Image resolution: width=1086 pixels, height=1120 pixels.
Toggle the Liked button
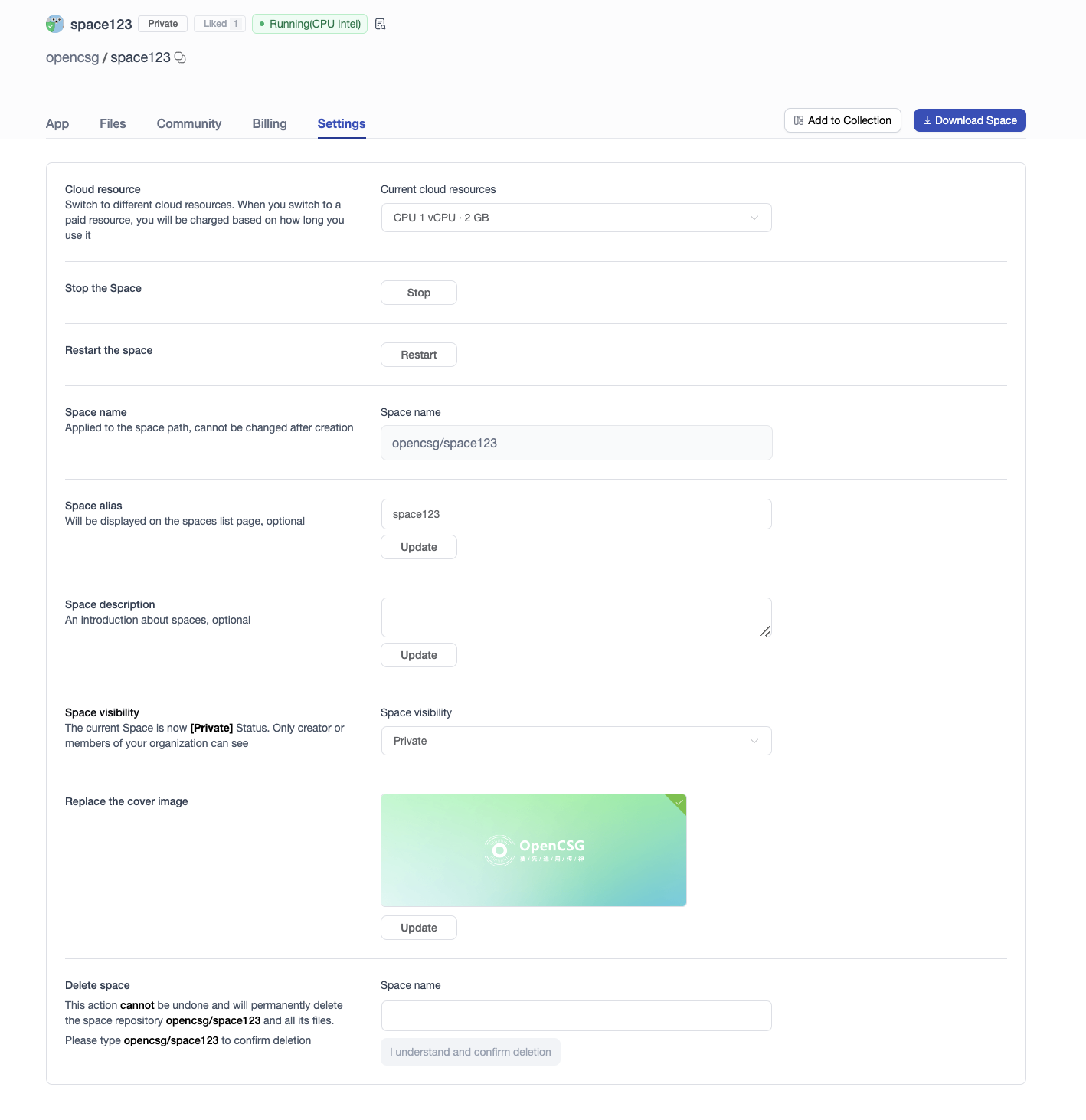coord(219,23)
